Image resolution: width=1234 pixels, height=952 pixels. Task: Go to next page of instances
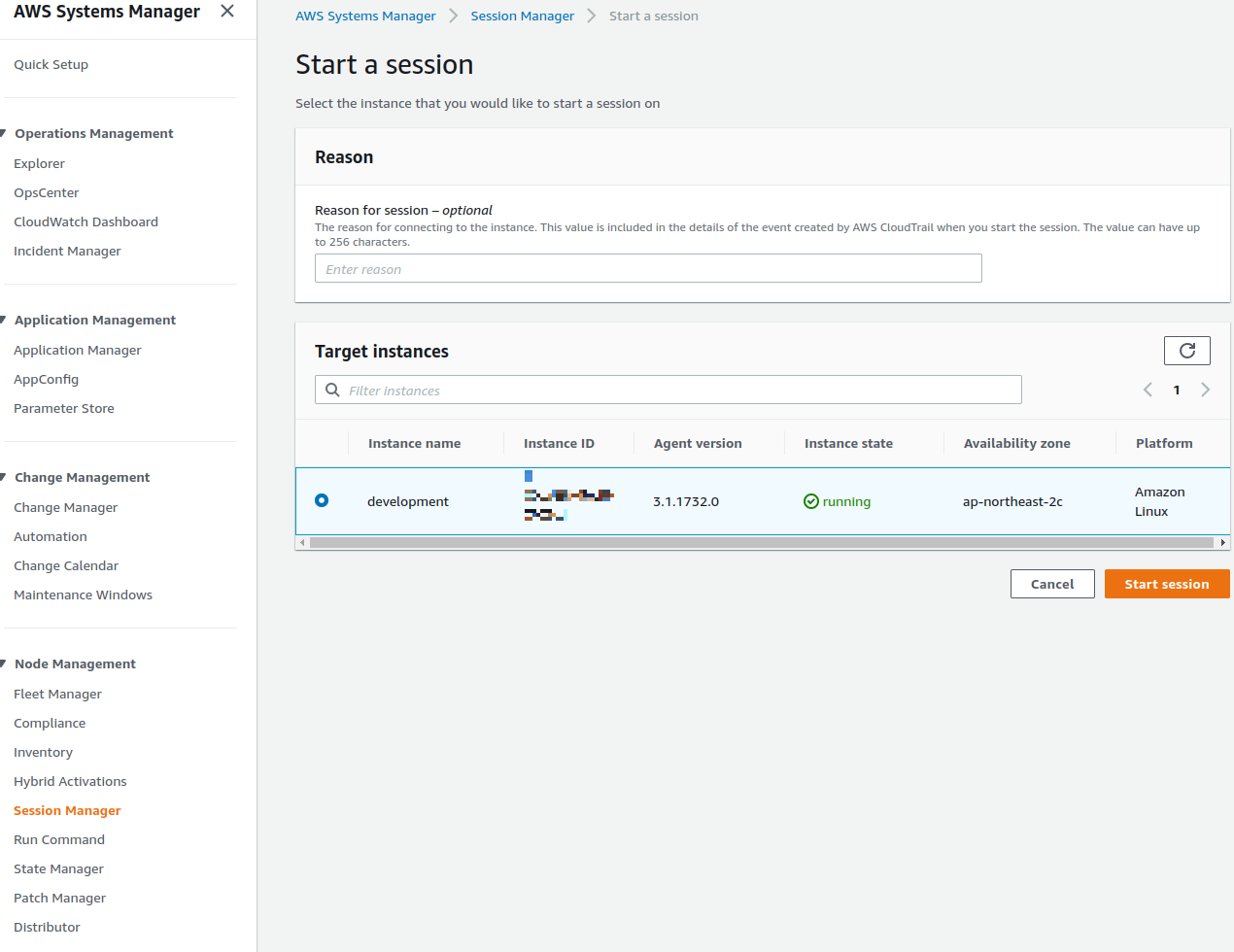[1205, 390]
